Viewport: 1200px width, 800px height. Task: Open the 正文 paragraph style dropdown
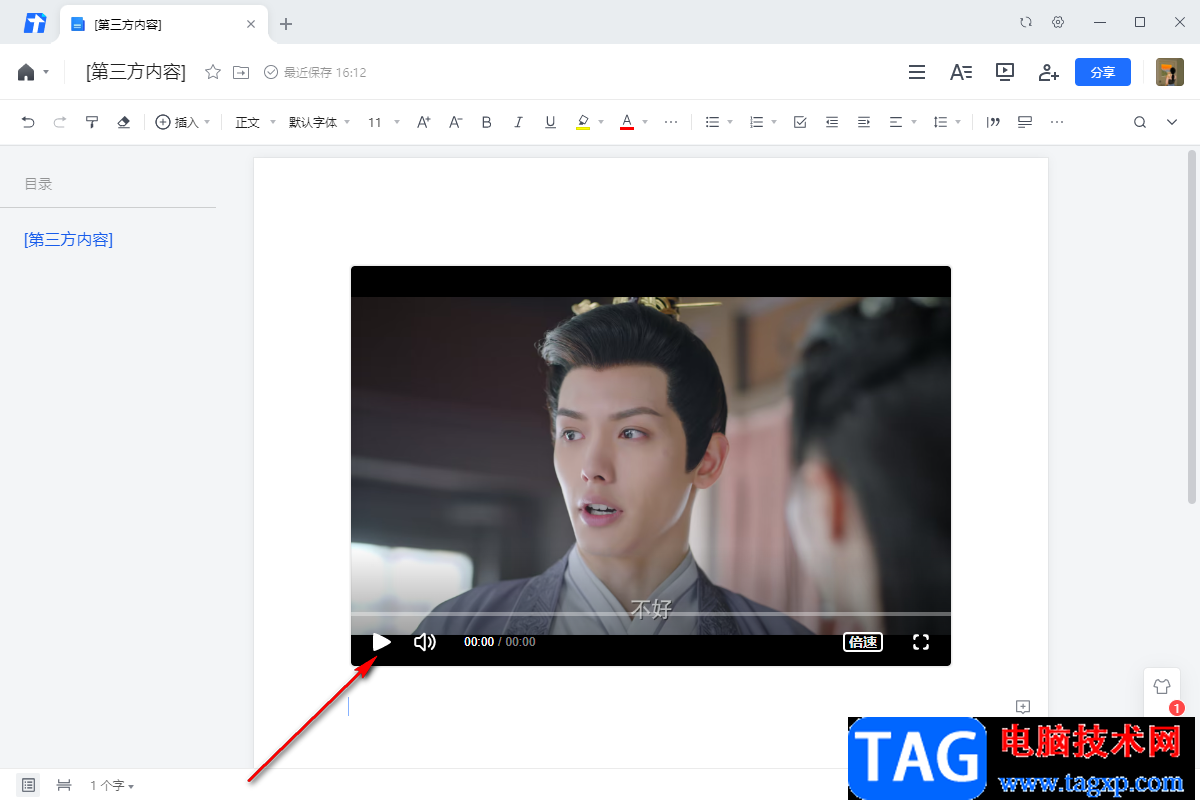coord(255,122)
